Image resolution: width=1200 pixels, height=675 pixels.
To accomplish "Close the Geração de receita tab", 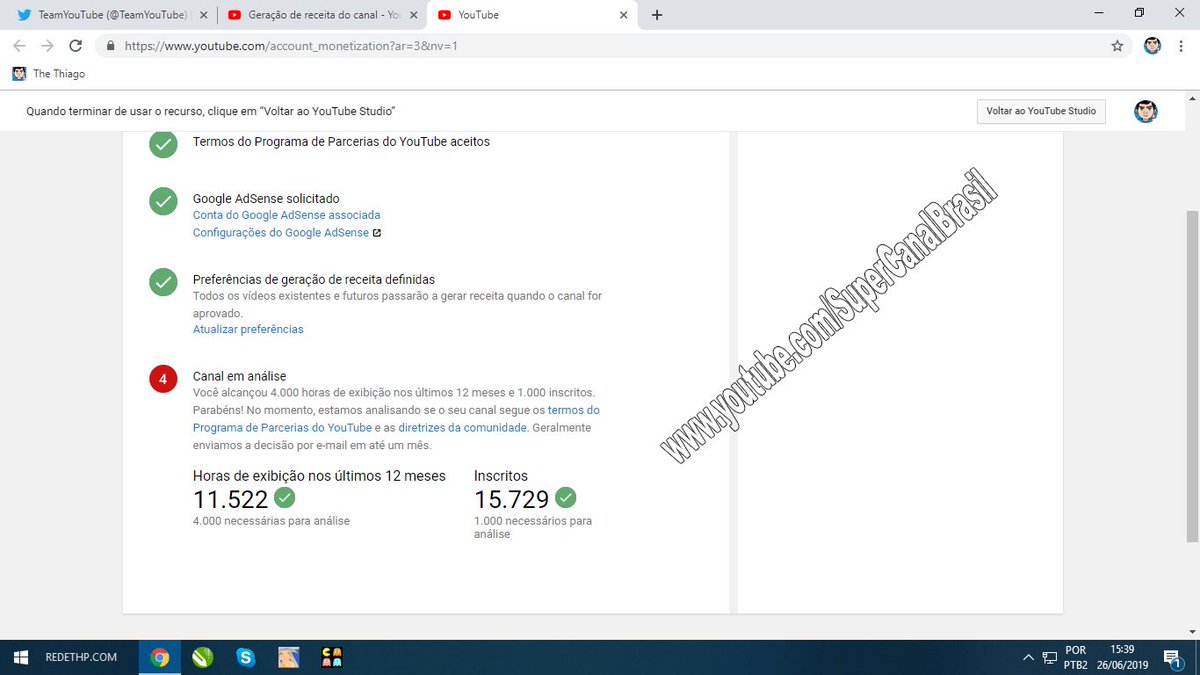I will point(414,15).
